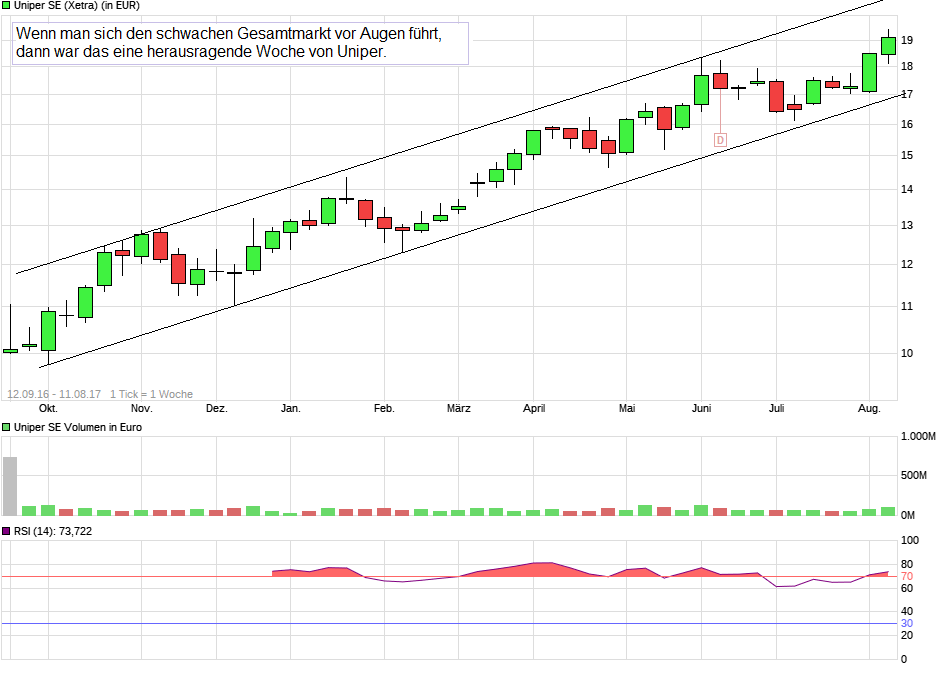Click the last green candle in August

pyautogui.click(x=888, y=46)
